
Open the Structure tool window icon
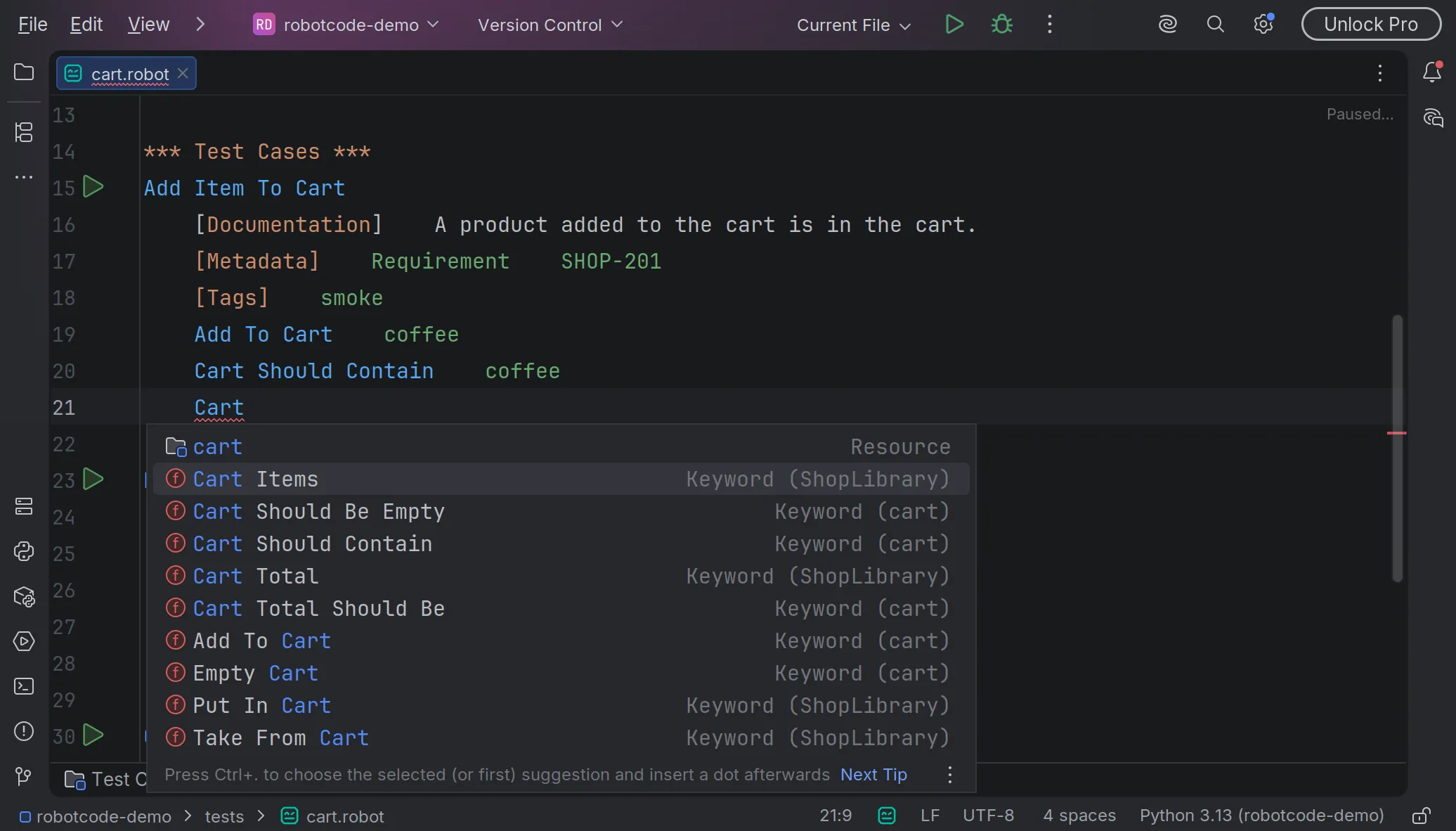tap(24, 132)
